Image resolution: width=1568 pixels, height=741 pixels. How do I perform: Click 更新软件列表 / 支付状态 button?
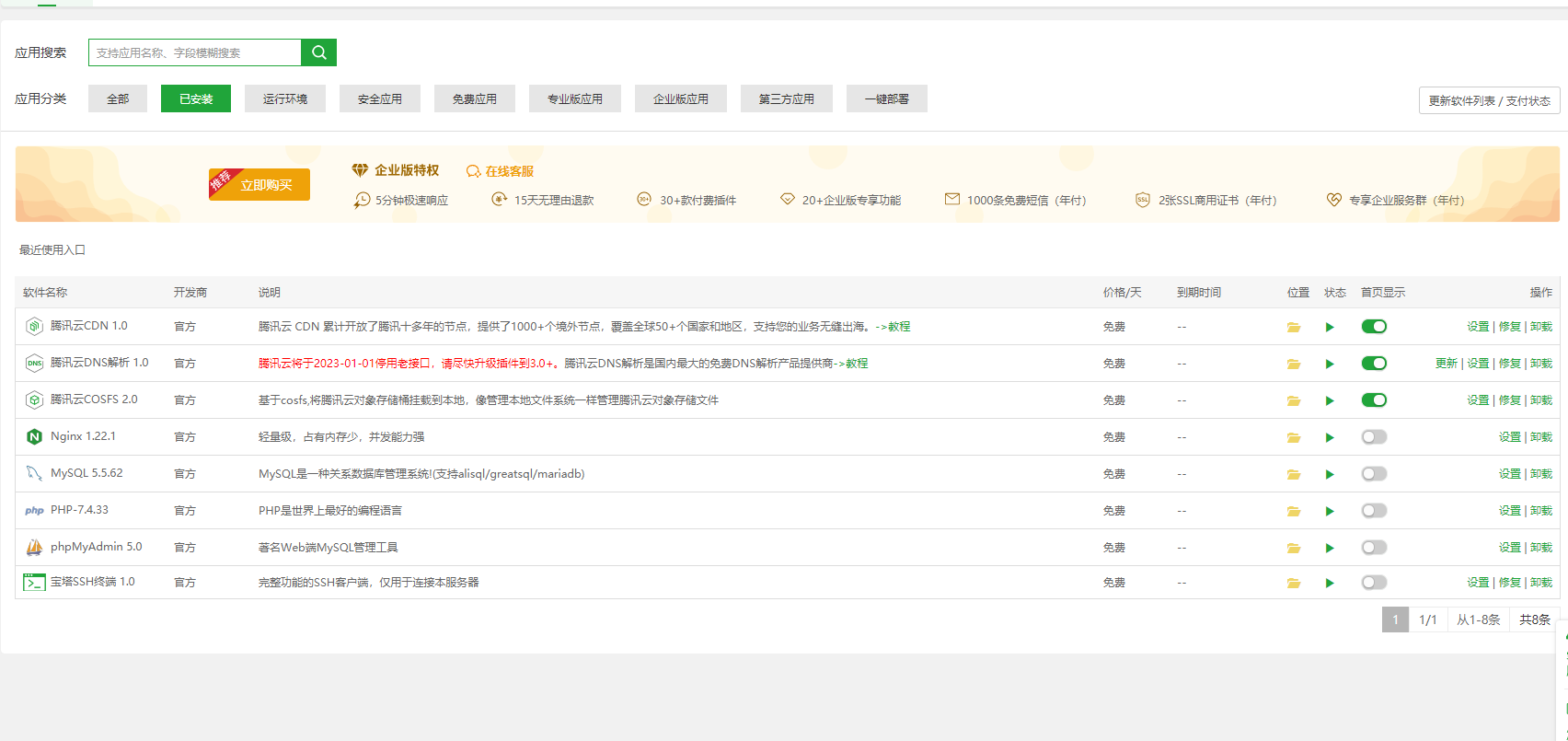tap(1489, 100)
